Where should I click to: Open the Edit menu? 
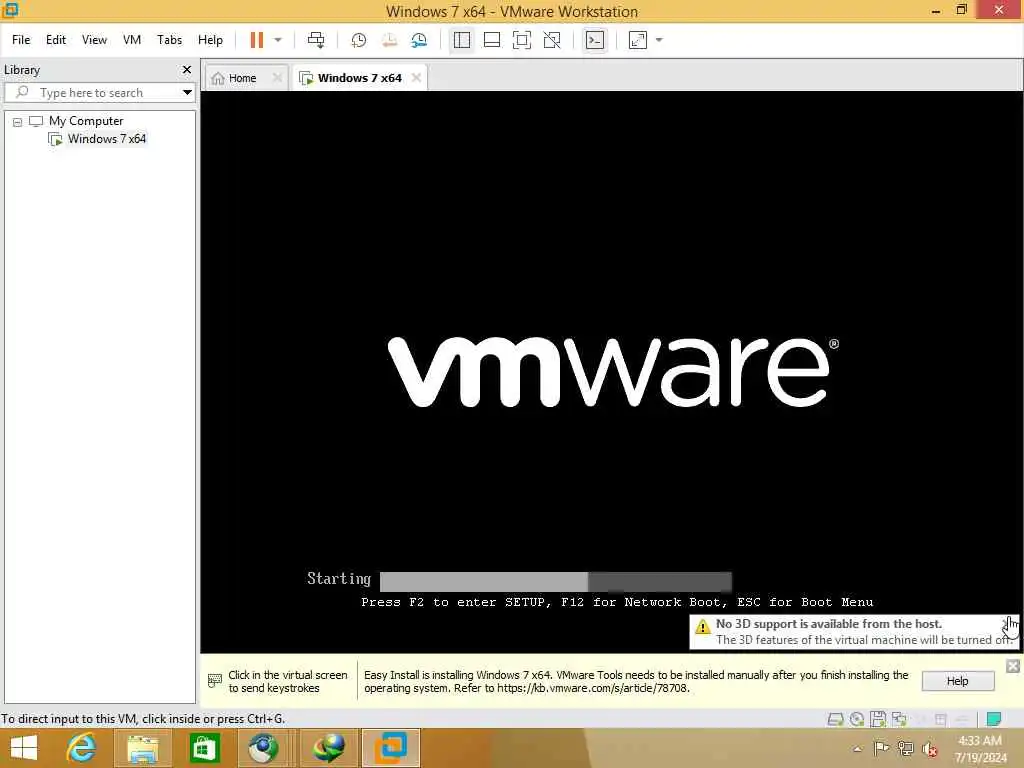(x=56, y=40)
